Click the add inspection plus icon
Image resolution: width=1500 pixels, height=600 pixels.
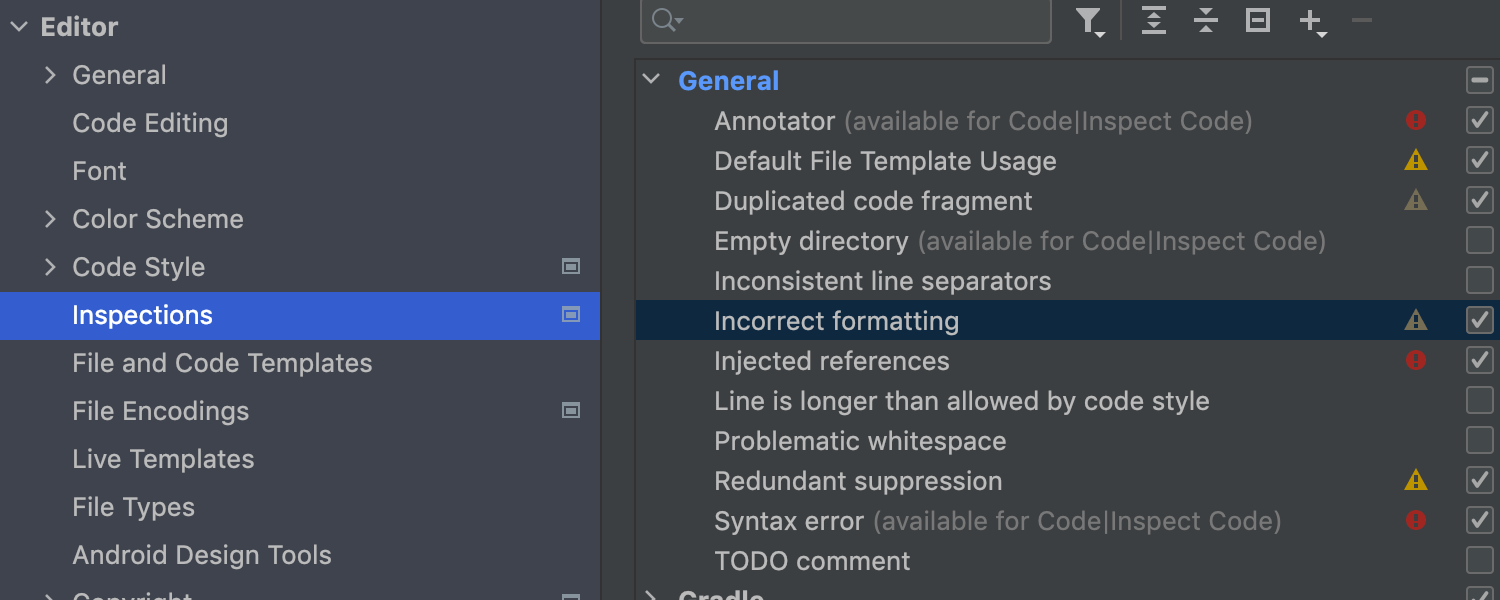click(x=1311, y=21)
